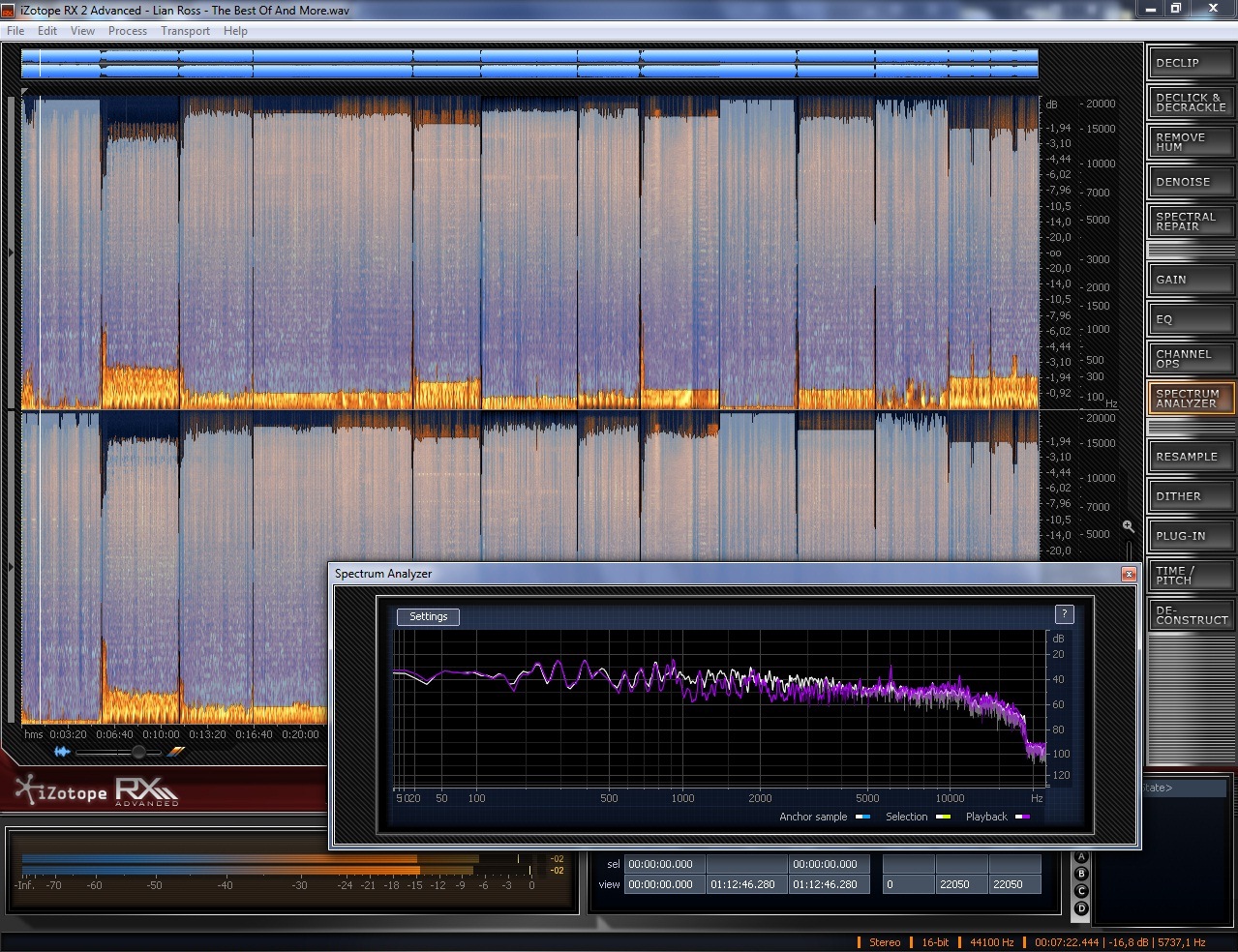Open the Process menu
Screen dimensions: 1238x952
point(128,31)
